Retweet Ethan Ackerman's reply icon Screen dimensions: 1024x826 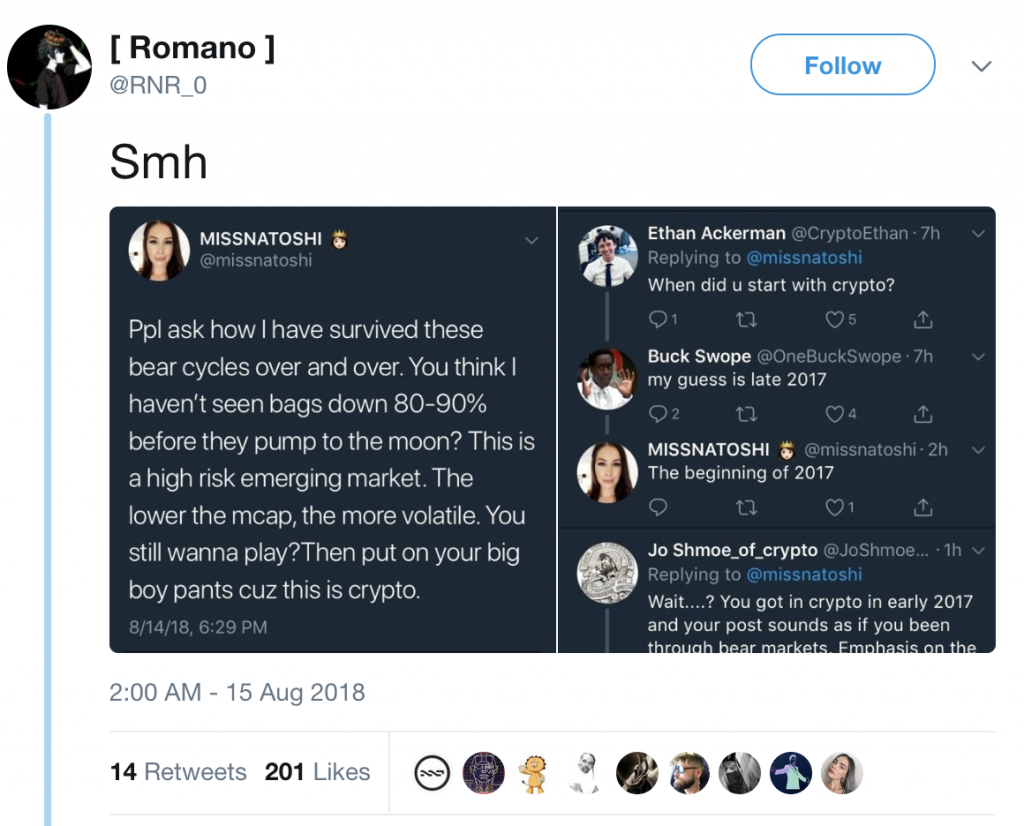[746, 320]
